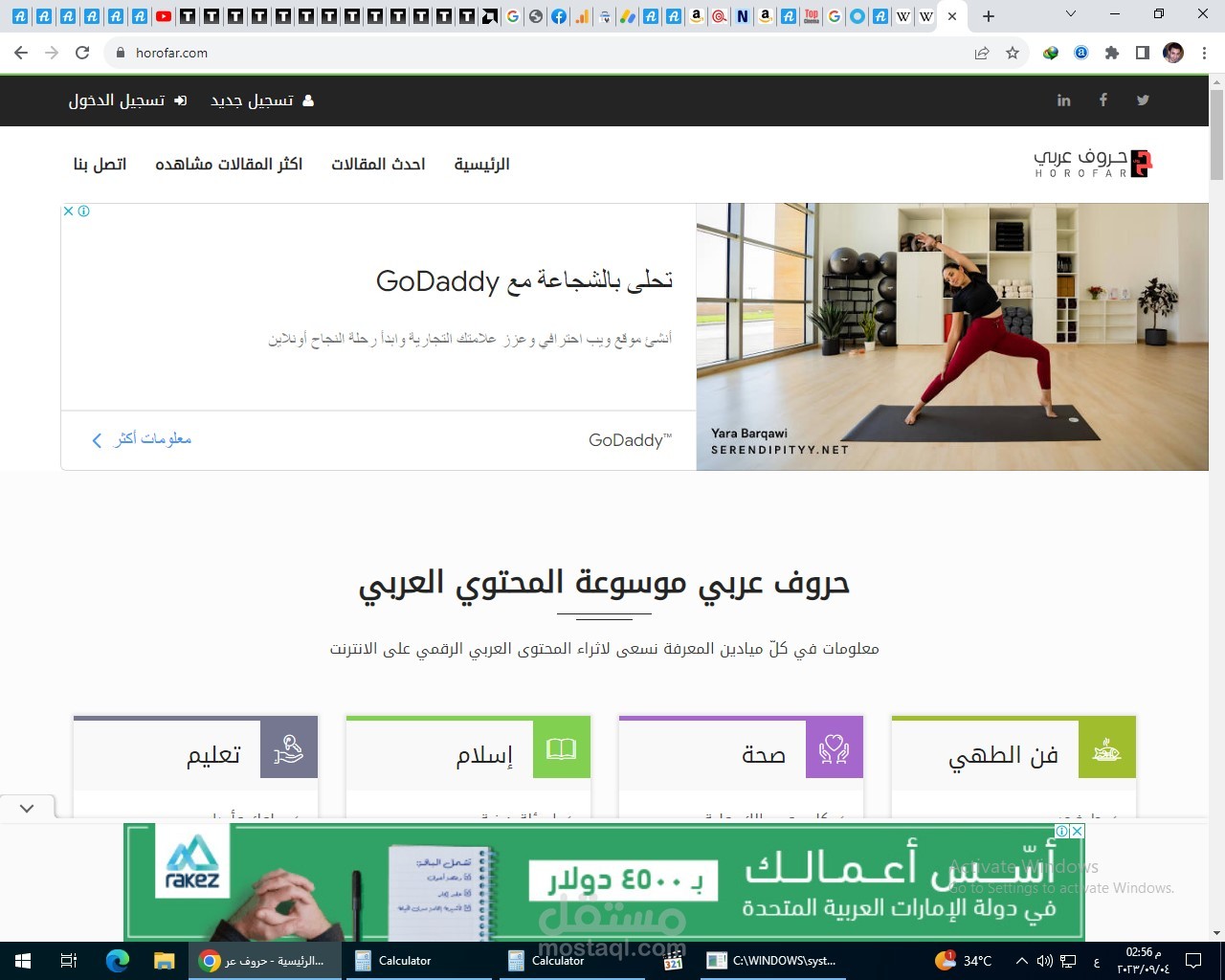This screenshot has width=1225, height=980.
Task: Launch Microsoft Edge from taskbar
Action: pyautogui.click(x=118, y=961)
